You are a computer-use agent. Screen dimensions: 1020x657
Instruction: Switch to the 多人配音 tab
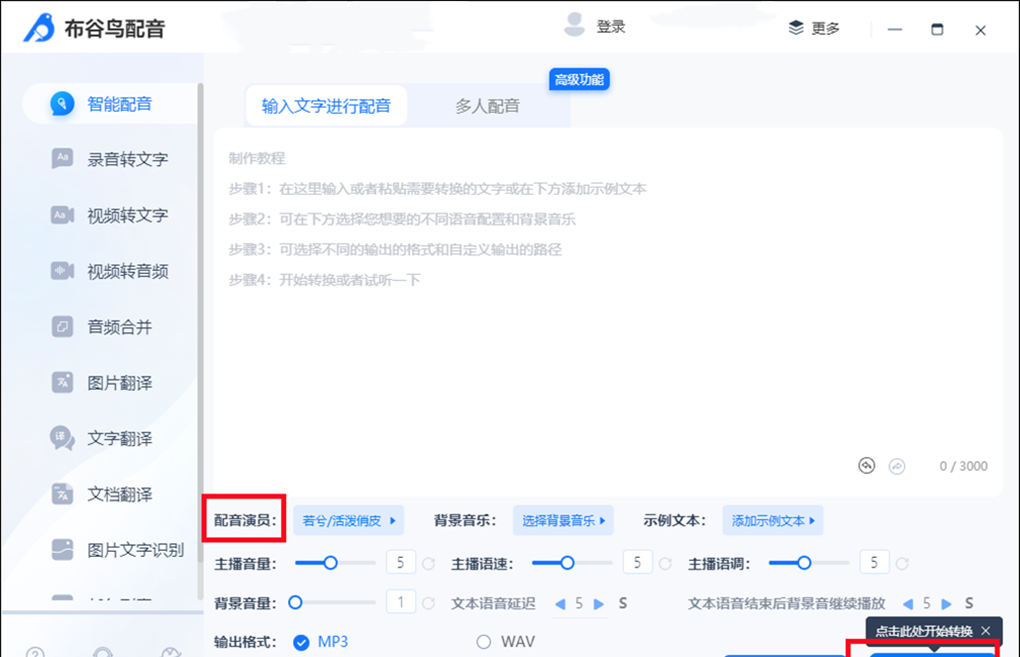(x=487, y=106)
